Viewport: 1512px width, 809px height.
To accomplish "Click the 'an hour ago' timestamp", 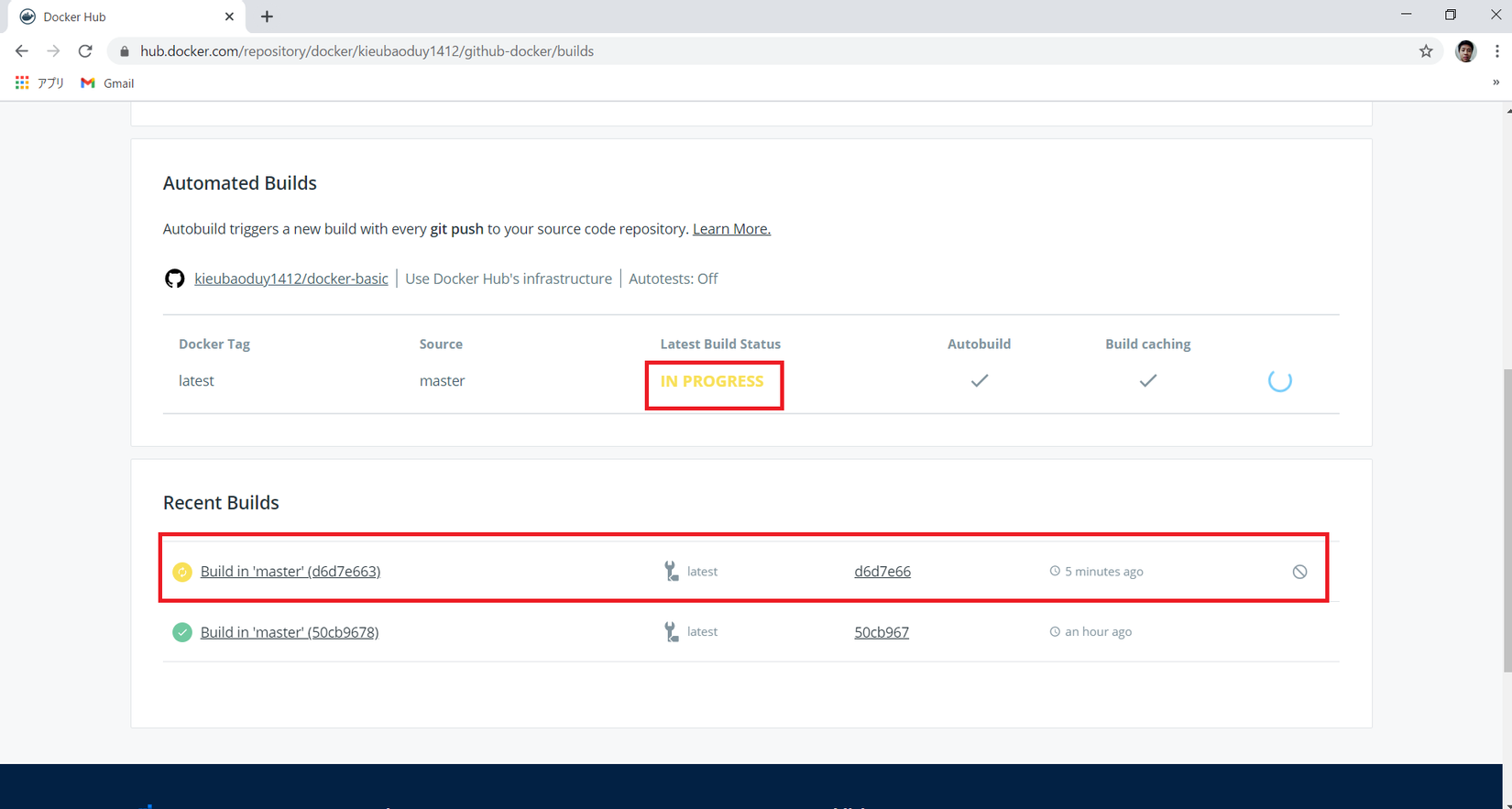I will 1098,632.
